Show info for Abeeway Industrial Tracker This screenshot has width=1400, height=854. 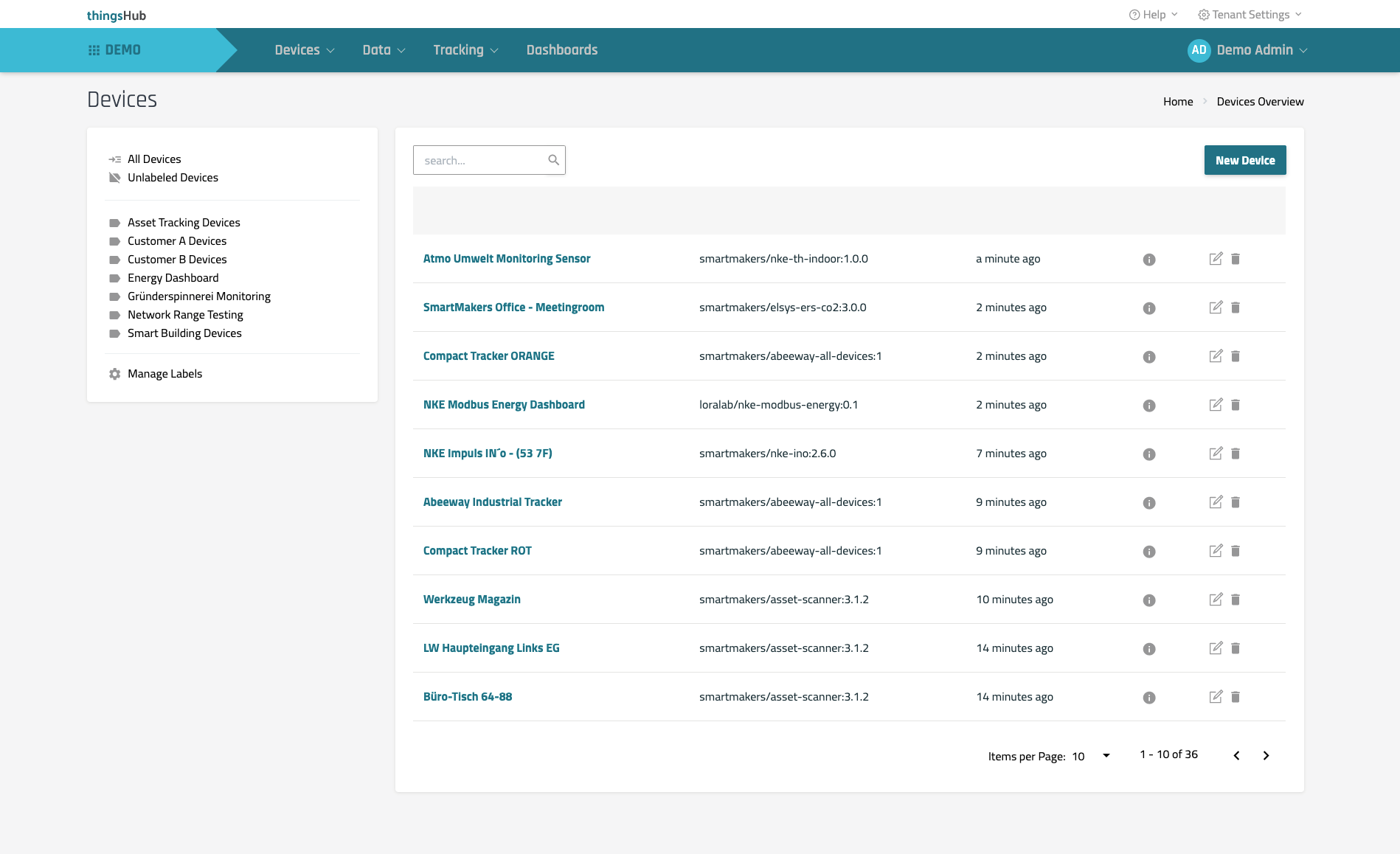coord(1148,503)
